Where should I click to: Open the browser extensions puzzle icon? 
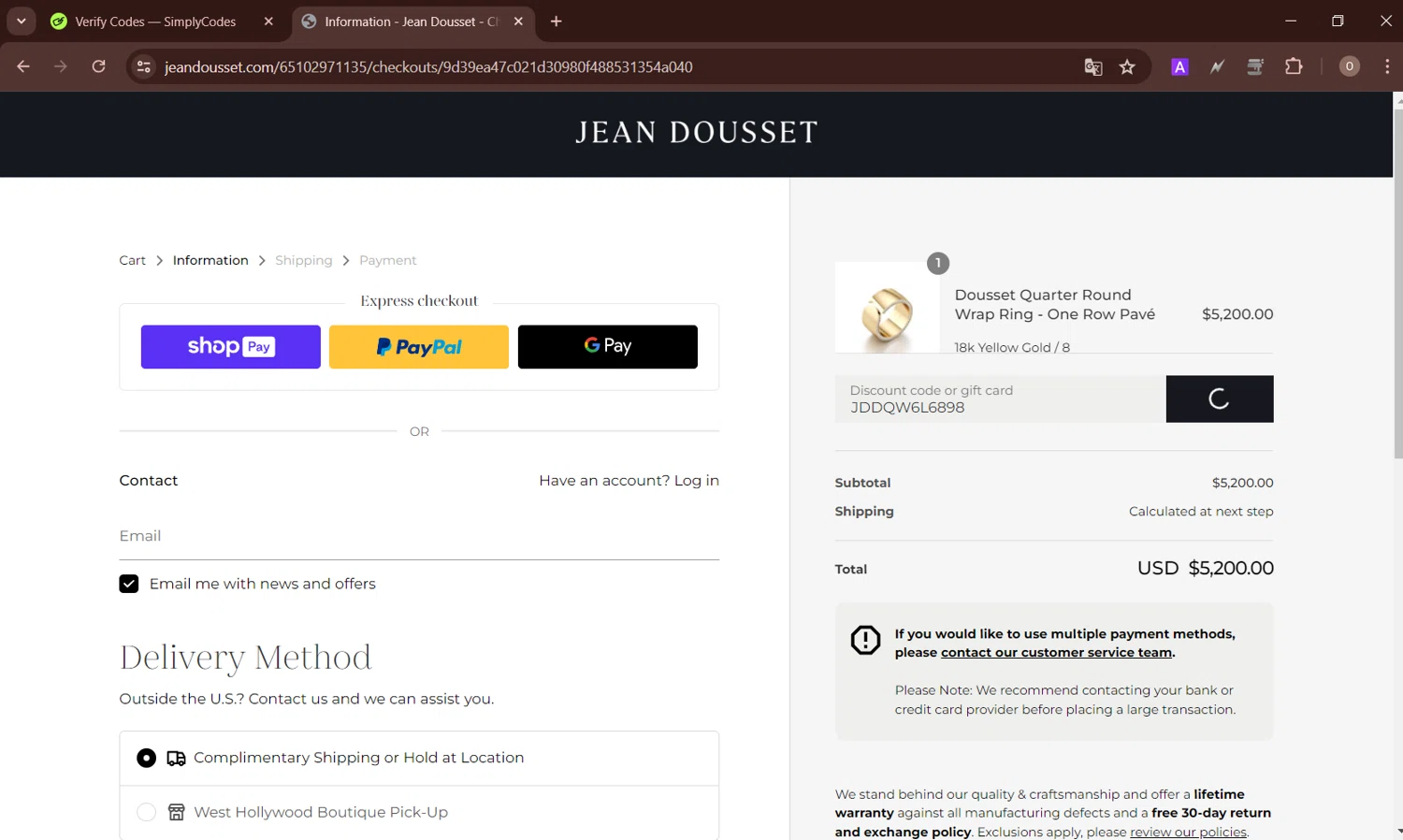pyautogui.click(x=1294, y=66)
